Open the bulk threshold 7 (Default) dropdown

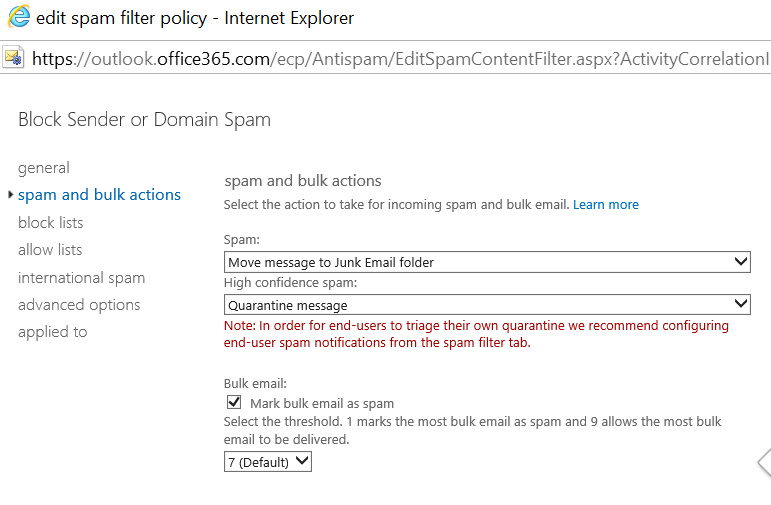pyautogui.click(x=268, y=462)
